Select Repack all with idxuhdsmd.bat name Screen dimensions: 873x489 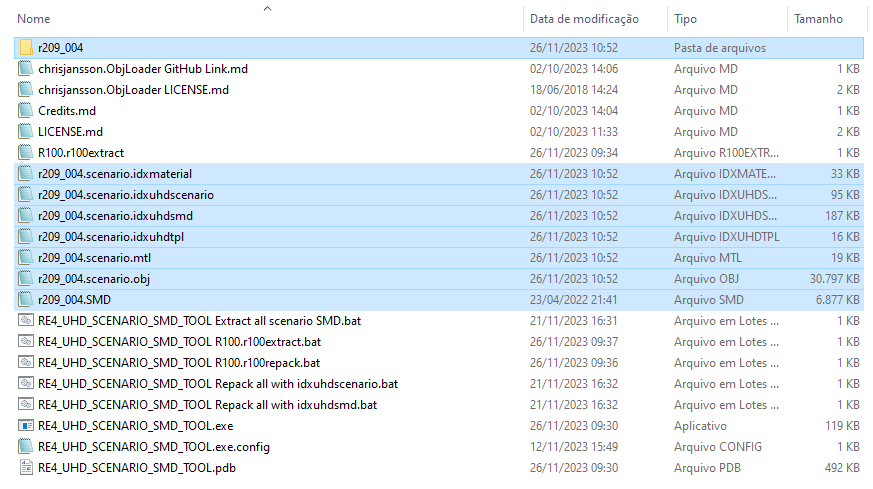pyautogui.click(x=208, y=405)
